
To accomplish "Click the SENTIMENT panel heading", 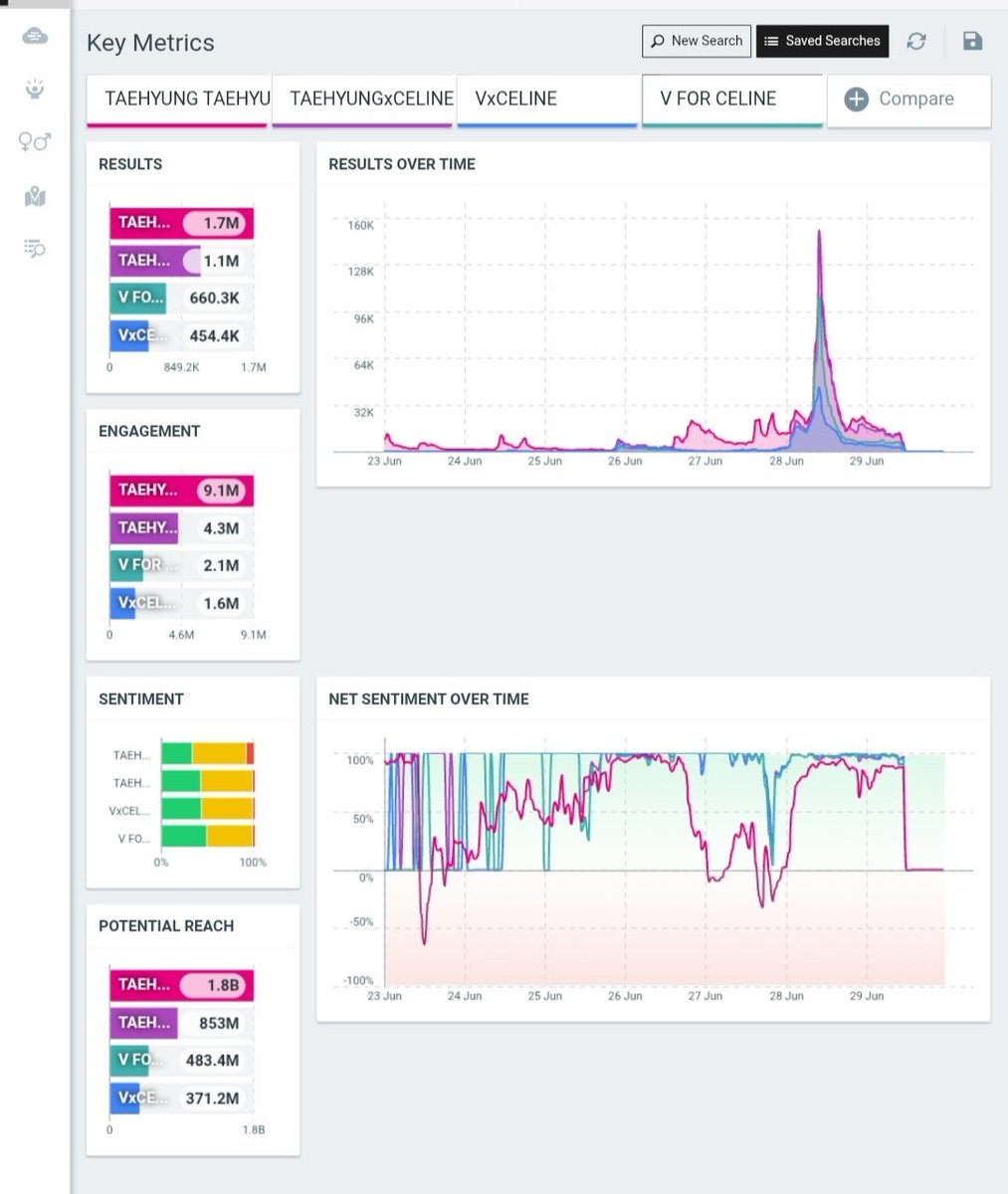I will tap(141, 699).
